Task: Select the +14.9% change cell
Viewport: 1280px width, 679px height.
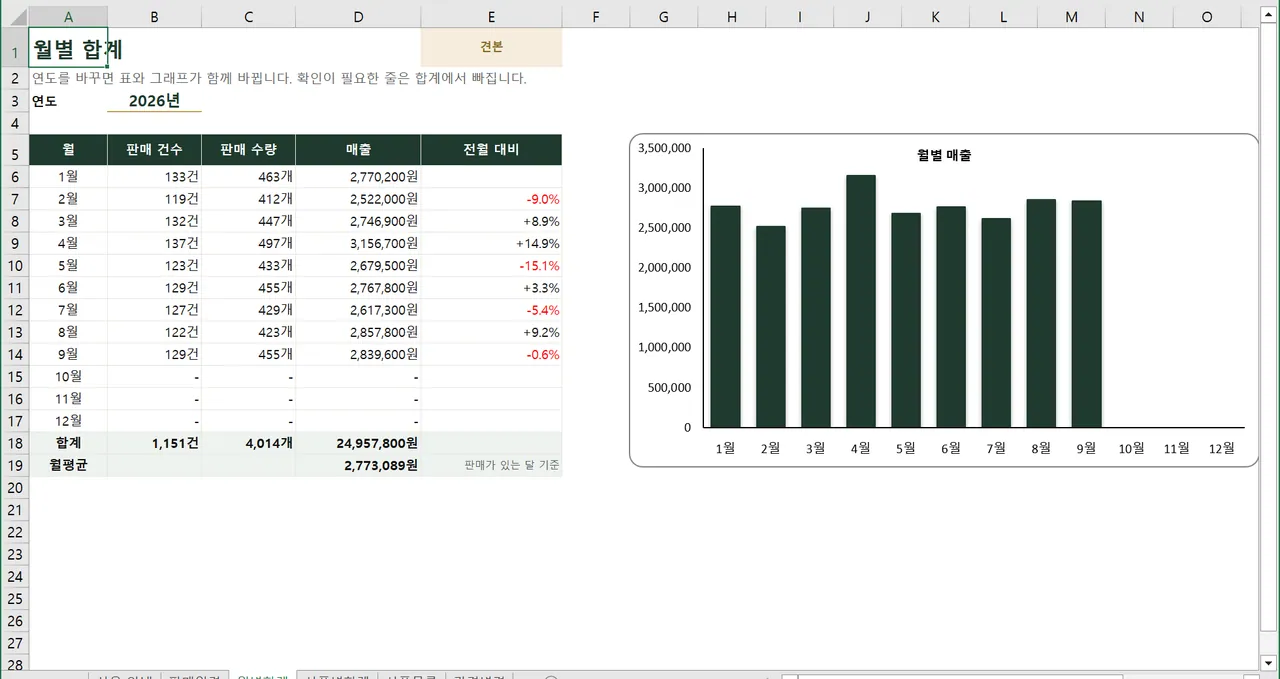Action: 491,243
